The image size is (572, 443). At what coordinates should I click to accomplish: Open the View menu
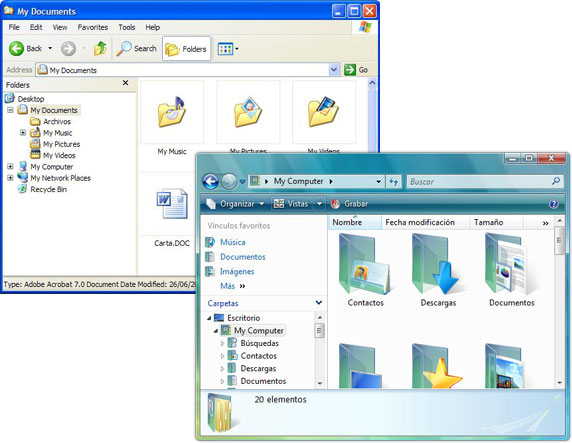click(60, 27)
